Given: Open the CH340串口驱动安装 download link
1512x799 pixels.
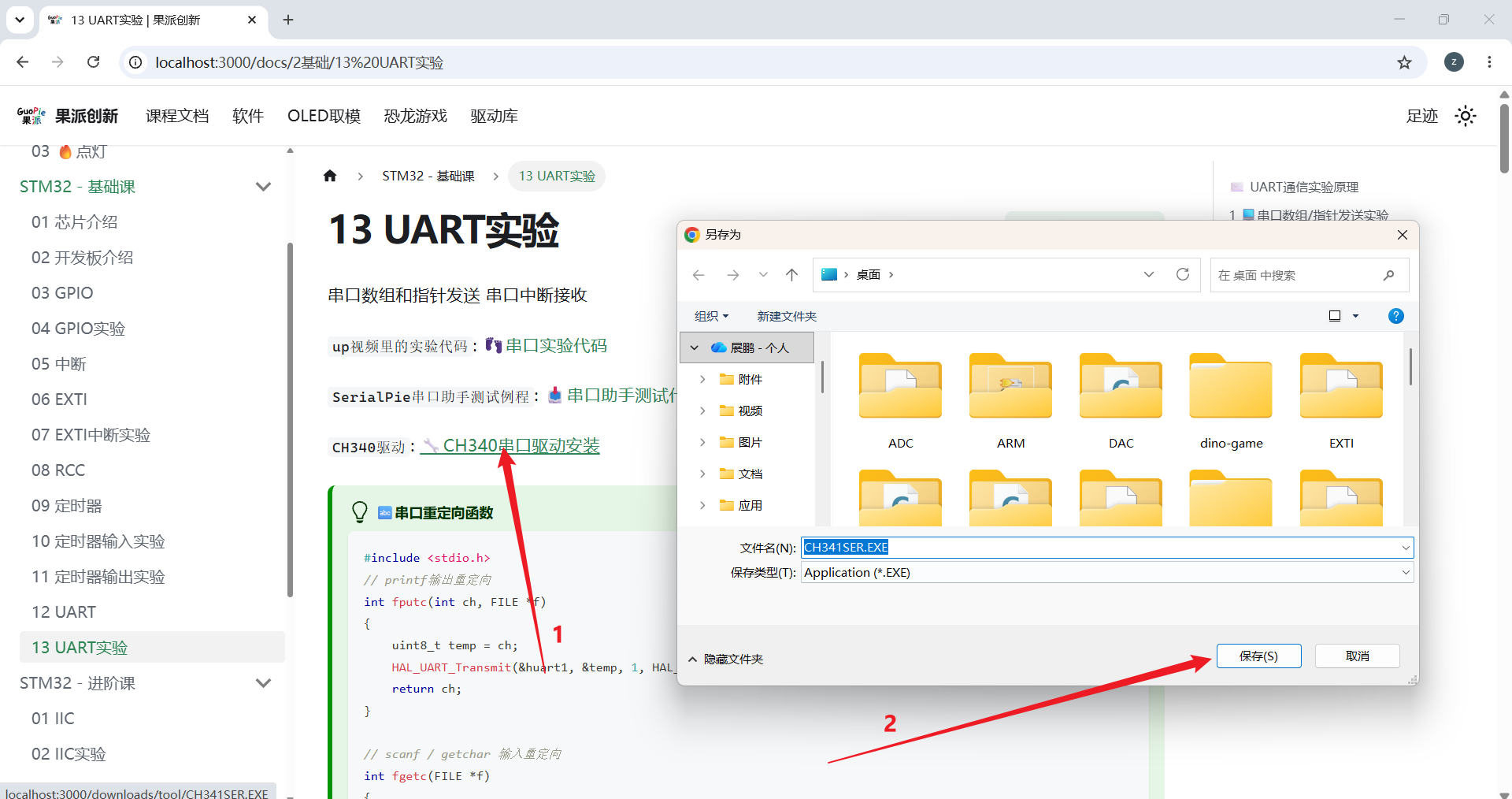Looking at the screenshot, I should click(x=510, y=446).
